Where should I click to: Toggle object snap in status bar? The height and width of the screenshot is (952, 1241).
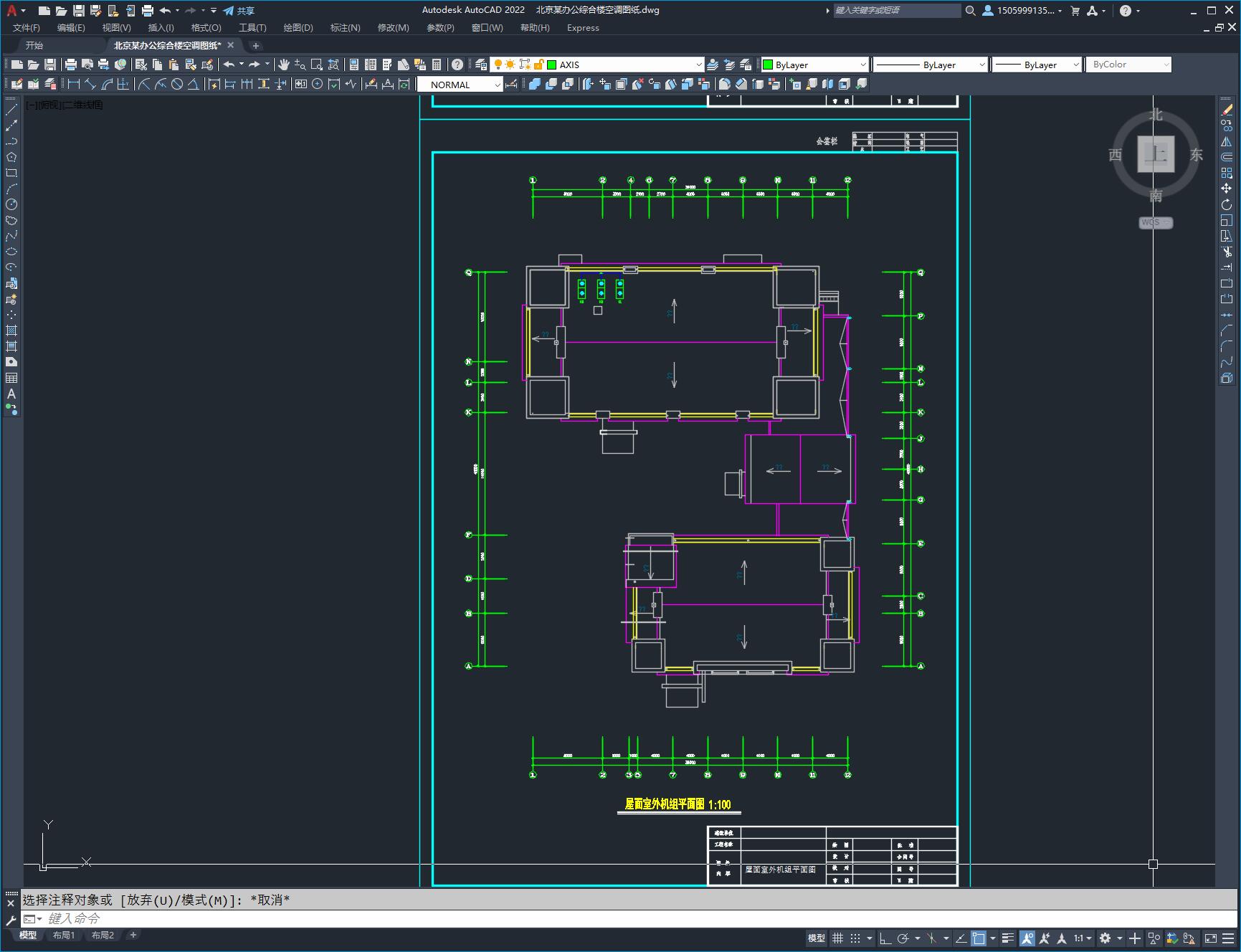(x=979, y=938)
